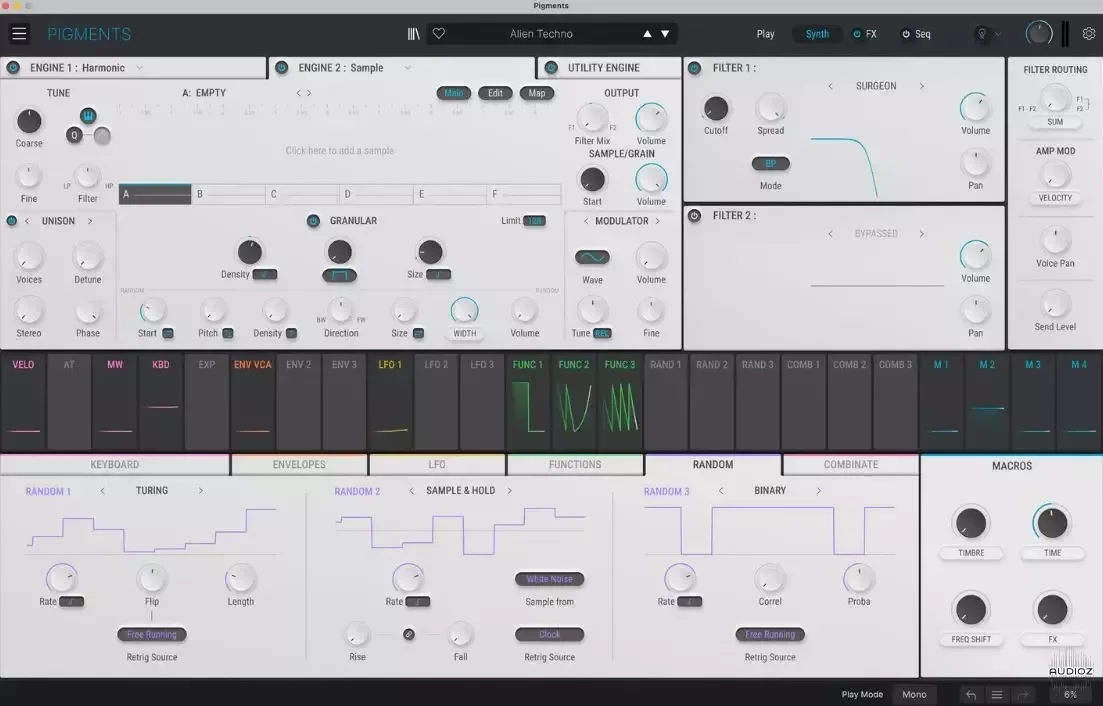Click the Alien Techno preset name

[x=541, y=34]
